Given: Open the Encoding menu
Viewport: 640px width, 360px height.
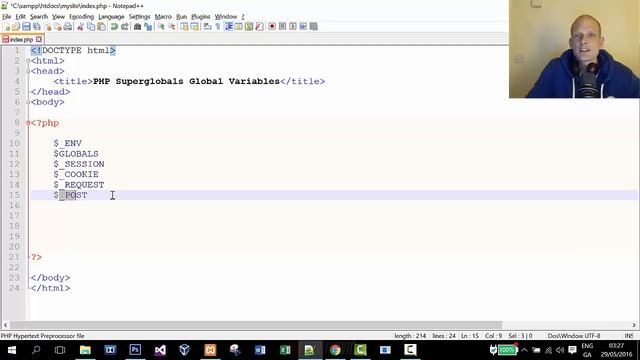Looking at the screenshot, I should (82, 17).
